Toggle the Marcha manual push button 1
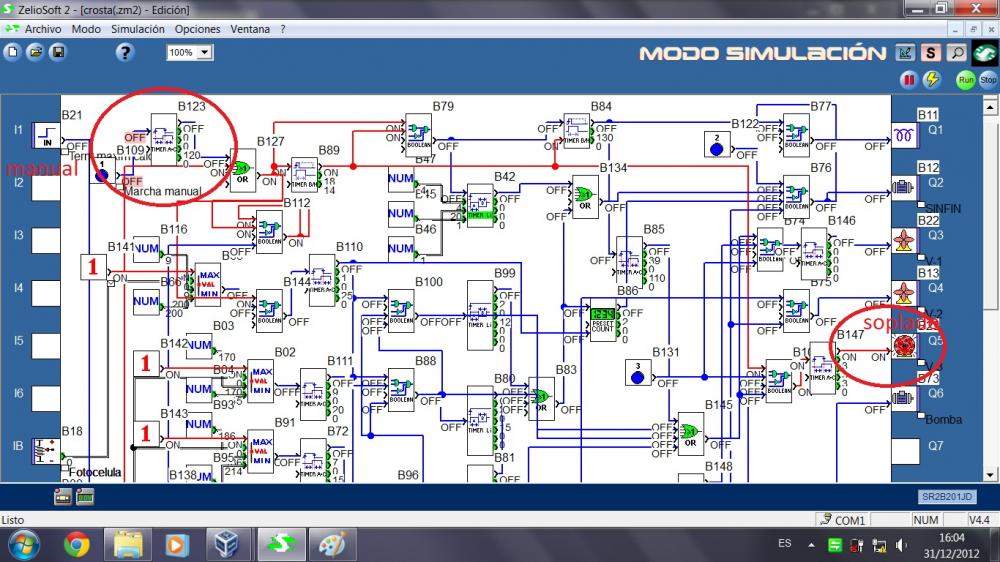 pos(102,173)
